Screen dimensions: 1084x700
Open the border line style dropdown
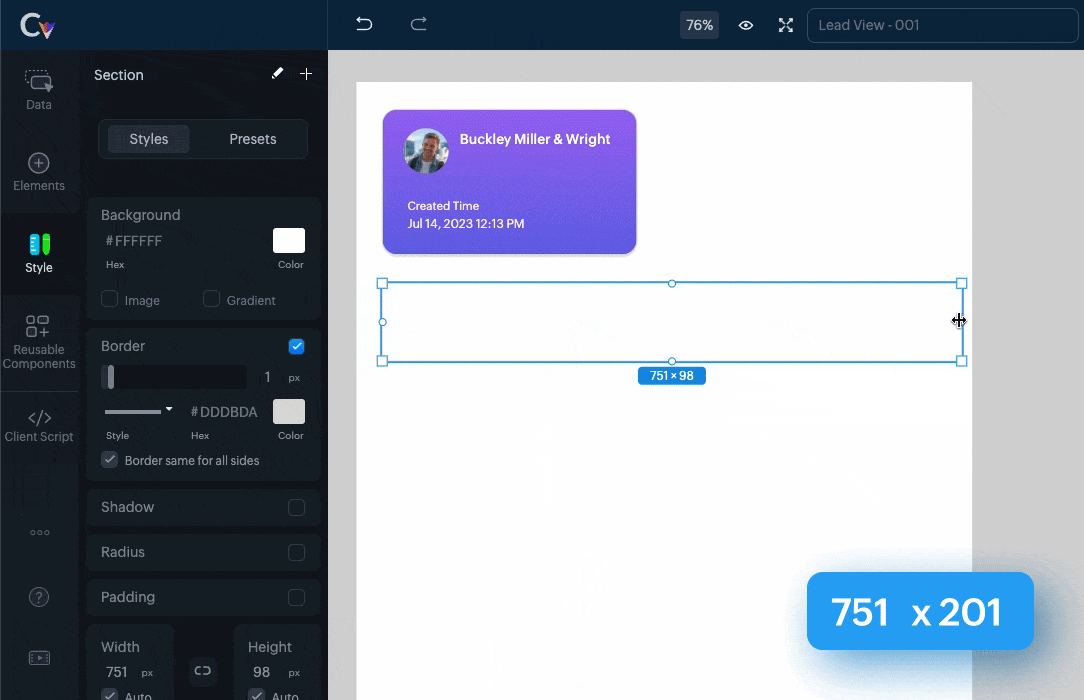tap(139, 411)
